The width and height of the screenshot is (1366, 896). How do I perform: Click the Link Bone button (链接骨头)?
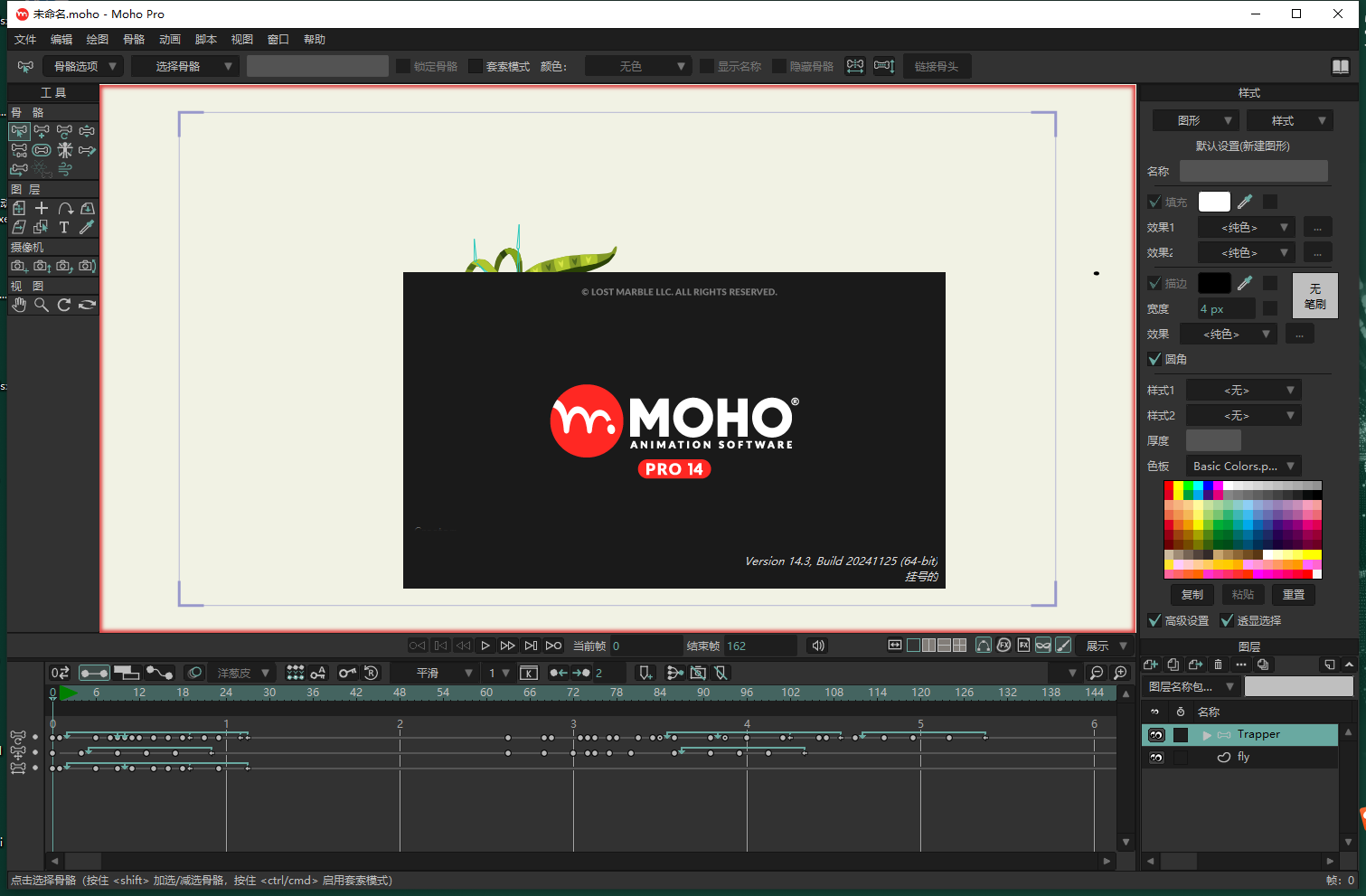coord(937,66)
